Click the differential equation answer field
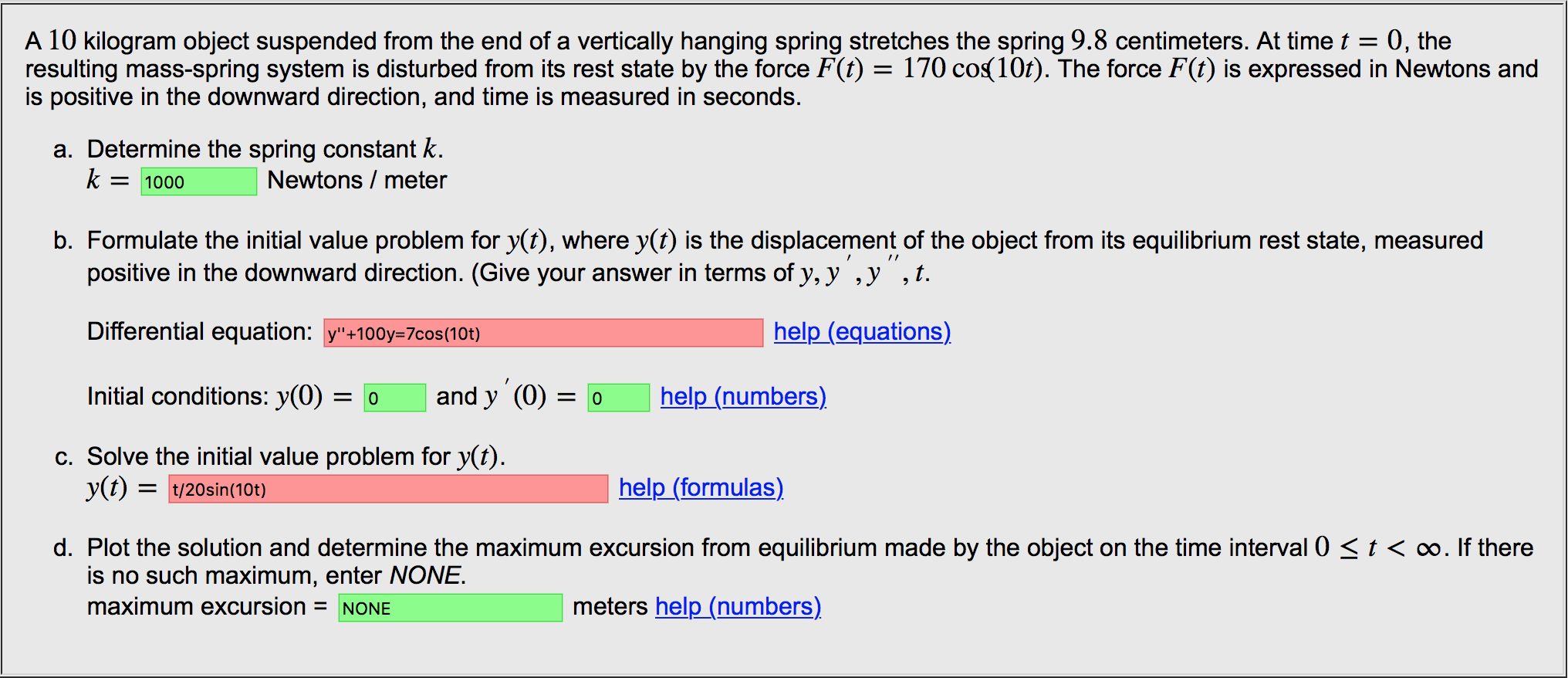Viewport: 1568px width, 678px height. 542,333
